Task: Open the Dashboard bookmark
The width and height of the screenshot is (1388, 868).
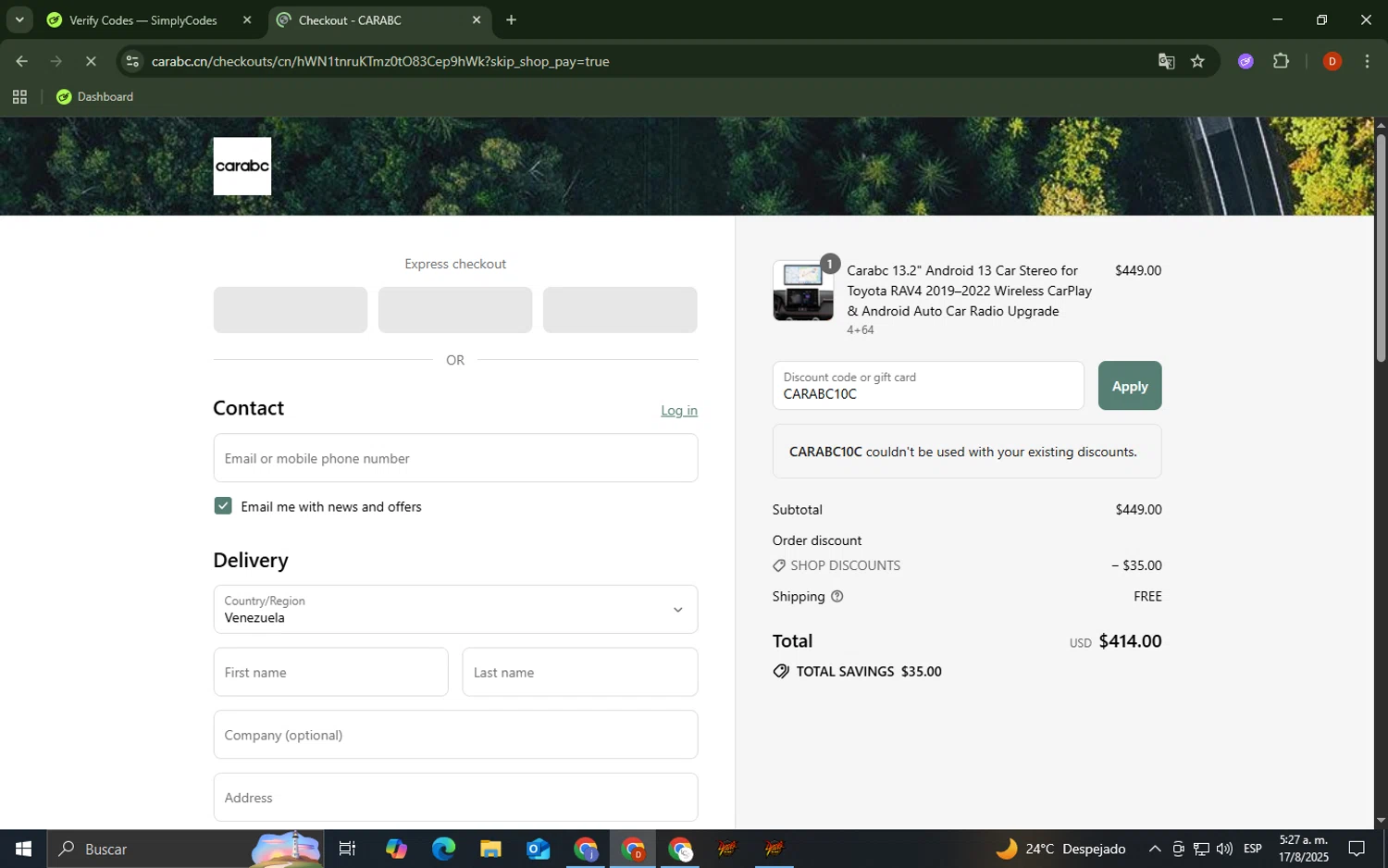Action: 94,97
